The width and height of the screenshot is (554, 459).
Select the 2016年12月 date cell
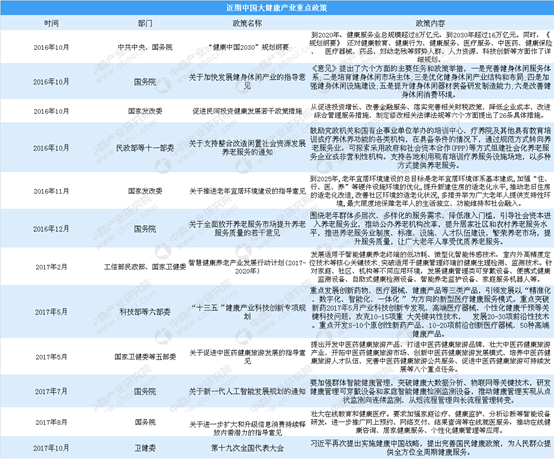coord(51,229)
